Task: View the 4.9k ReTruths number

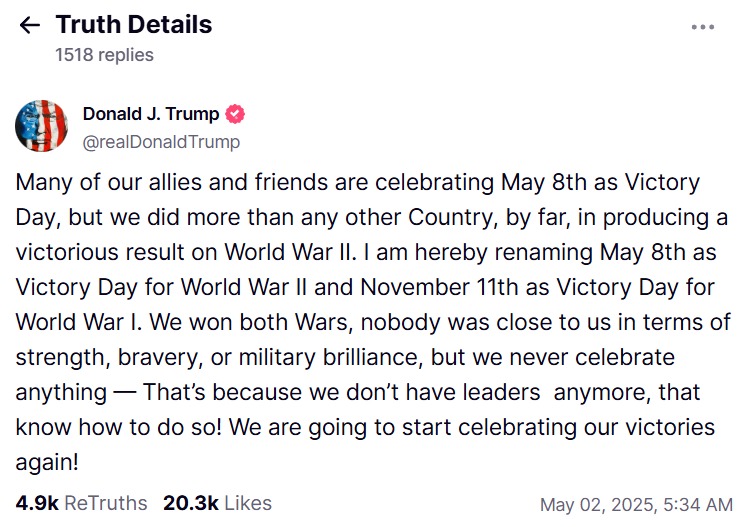Action: [36, 503]
